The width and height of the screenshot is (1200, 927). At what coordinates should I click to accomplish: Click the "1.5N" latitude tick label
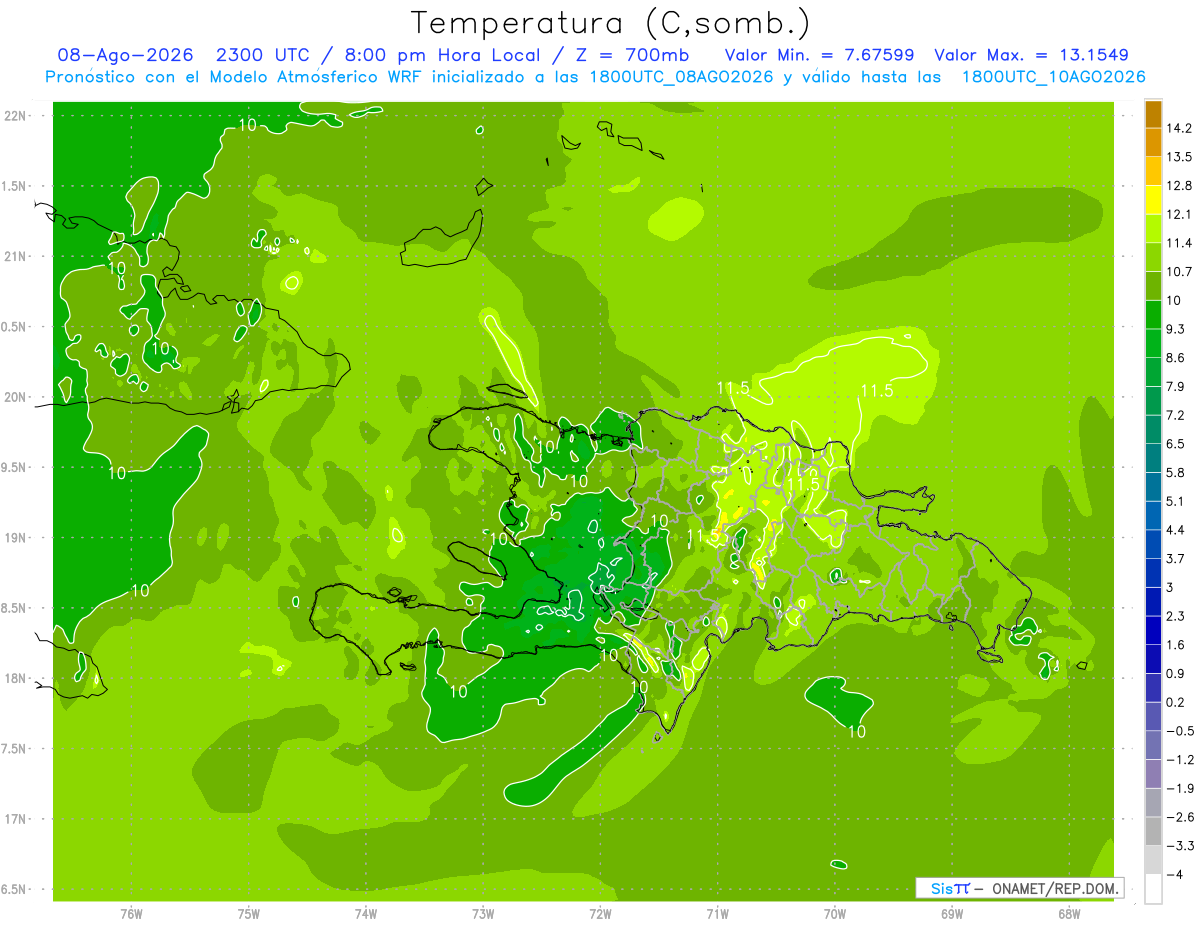click(14, 187)
